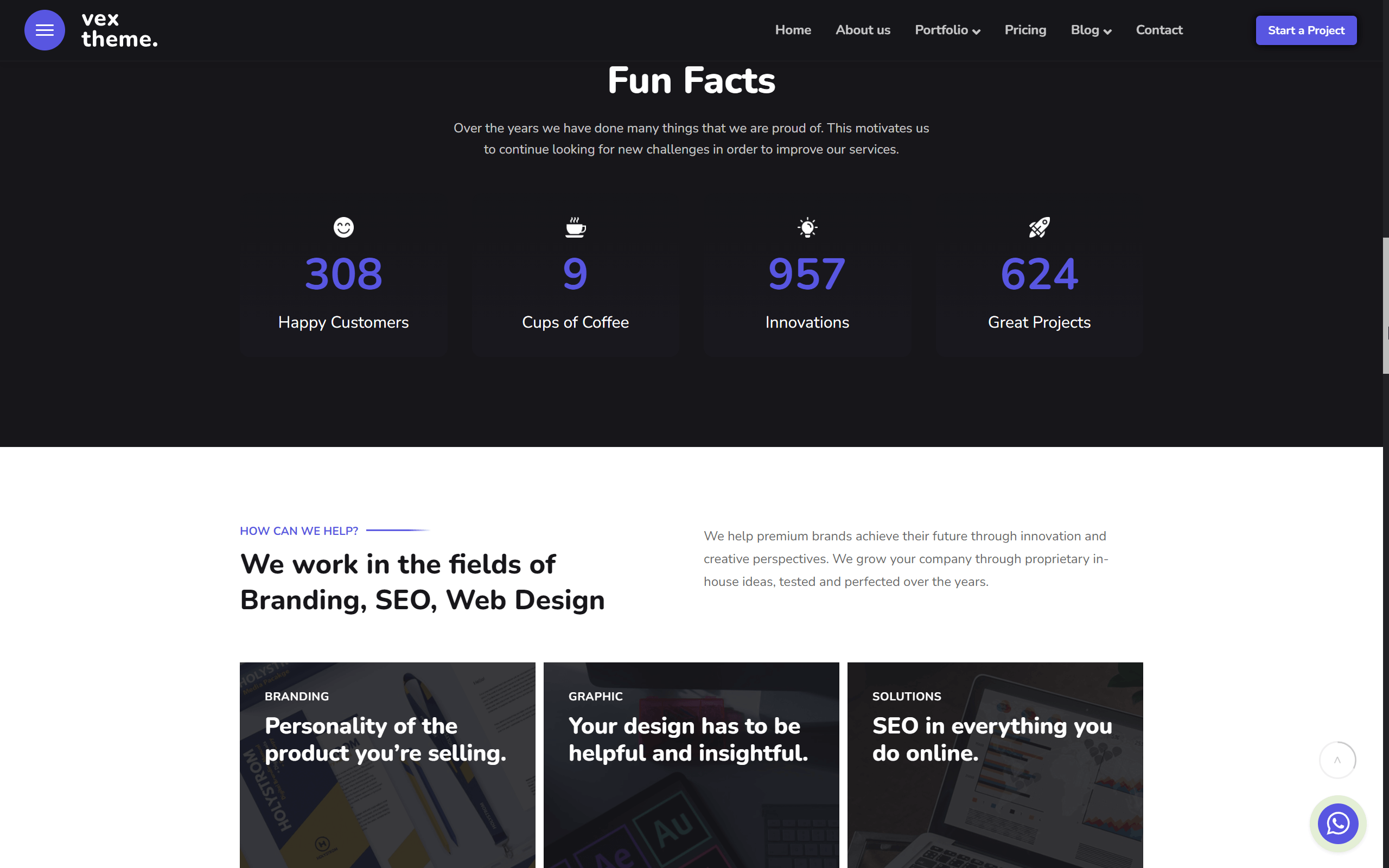Navigate to the Contact page
The image size is (1389, 868).
click(1159, 30)
